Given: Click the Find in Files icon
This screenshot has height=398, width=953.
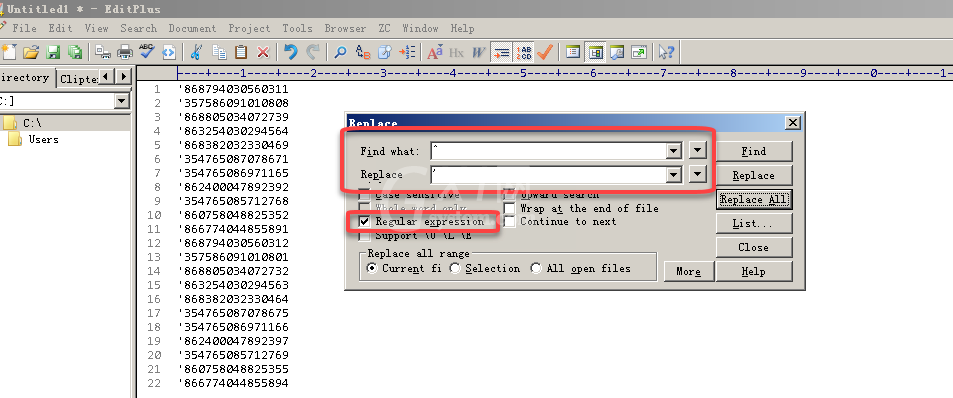Looking at the screenshot, I should click(385, 52).
